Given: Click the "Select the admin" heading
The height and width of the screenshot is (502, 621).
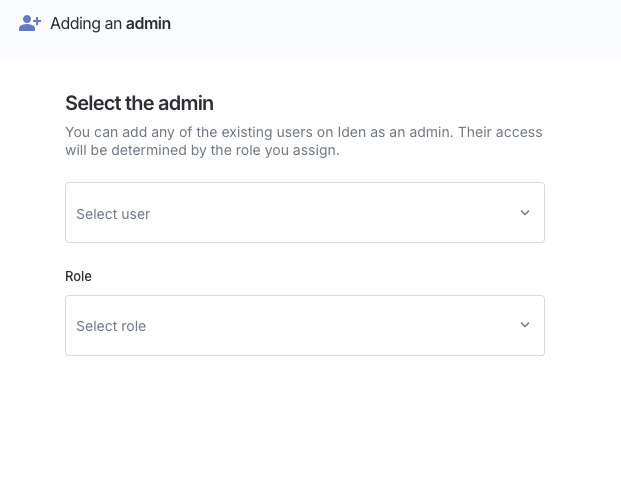Looking at the screenshot, I should (139, 102).
